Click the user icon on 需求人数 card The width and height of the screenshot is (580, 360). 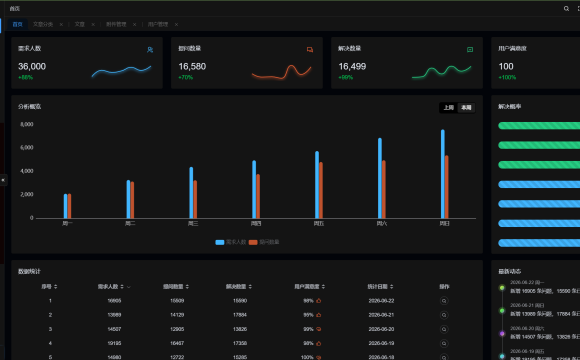click(150, 50)
